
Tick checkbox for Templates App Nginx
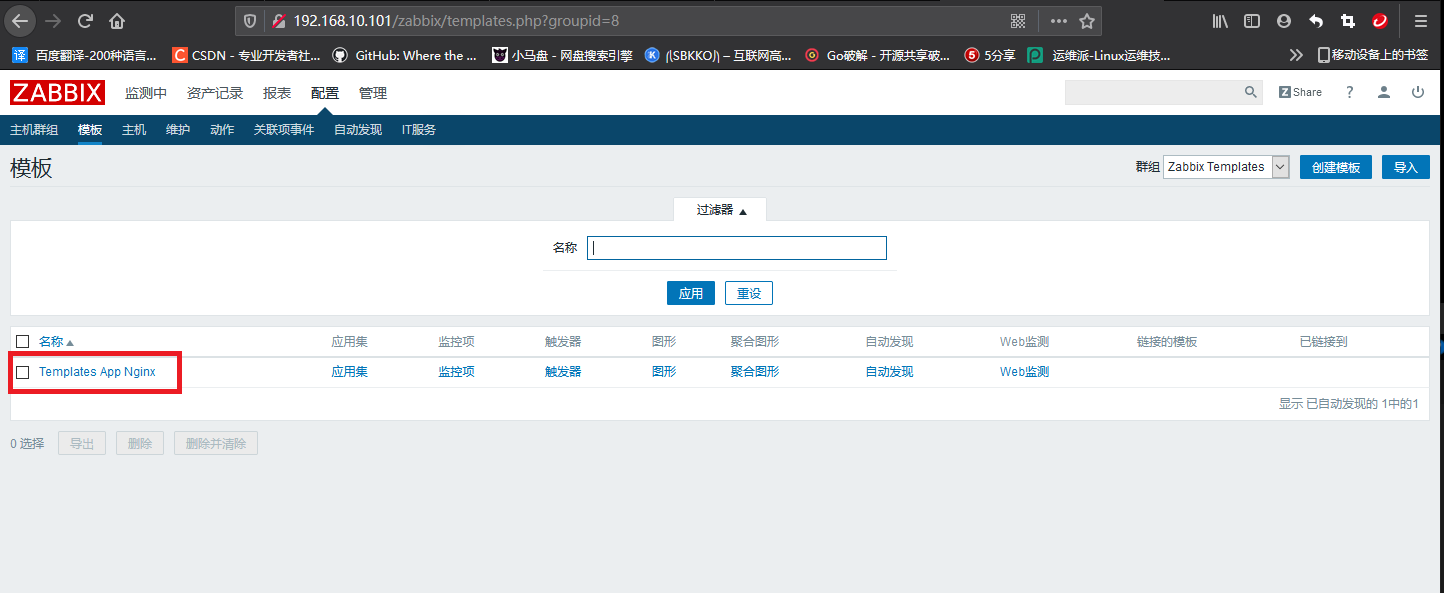click(23, 373)
